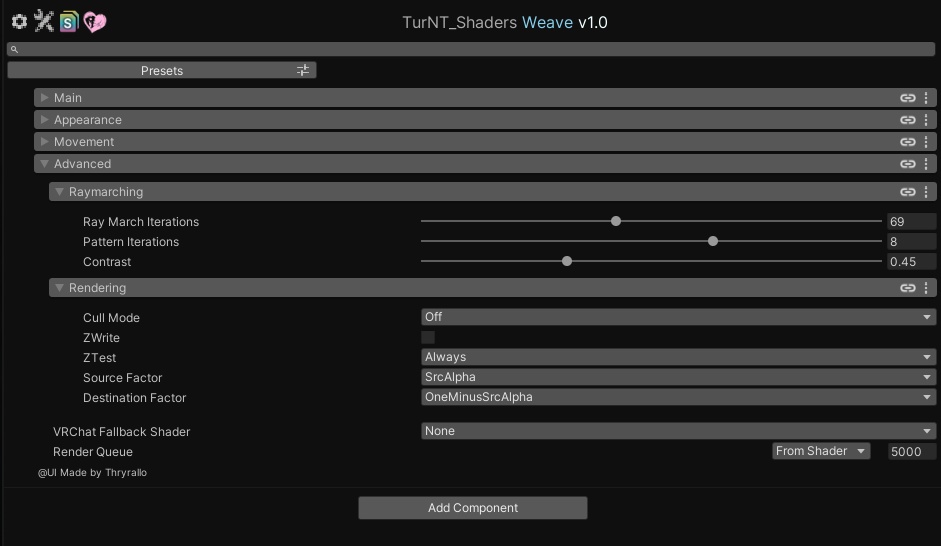Open three-dot menu on Main row
The width and height of the screenshot is (941, 546).
[x=926, y=98]
